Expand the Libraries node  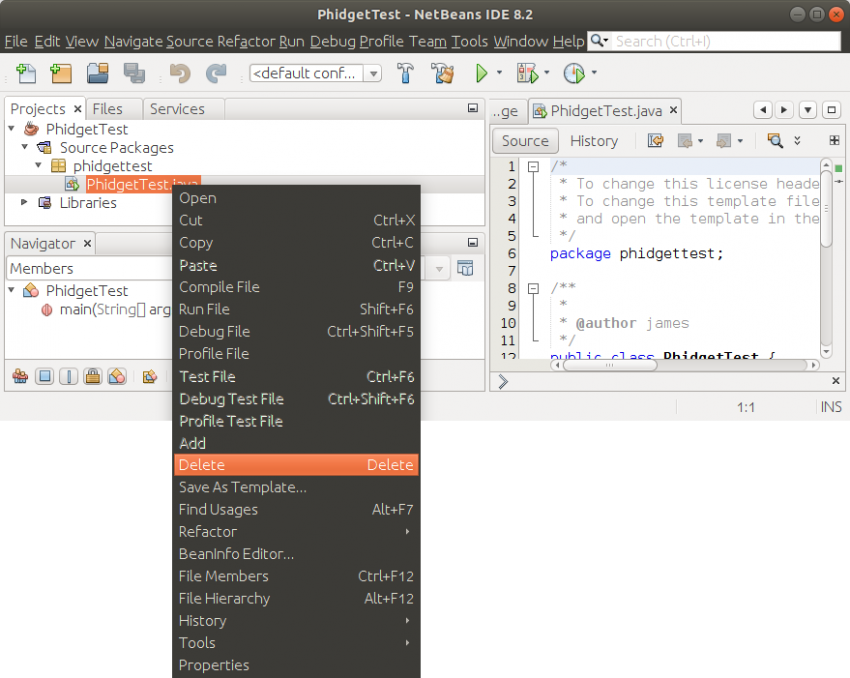[24, 202]
